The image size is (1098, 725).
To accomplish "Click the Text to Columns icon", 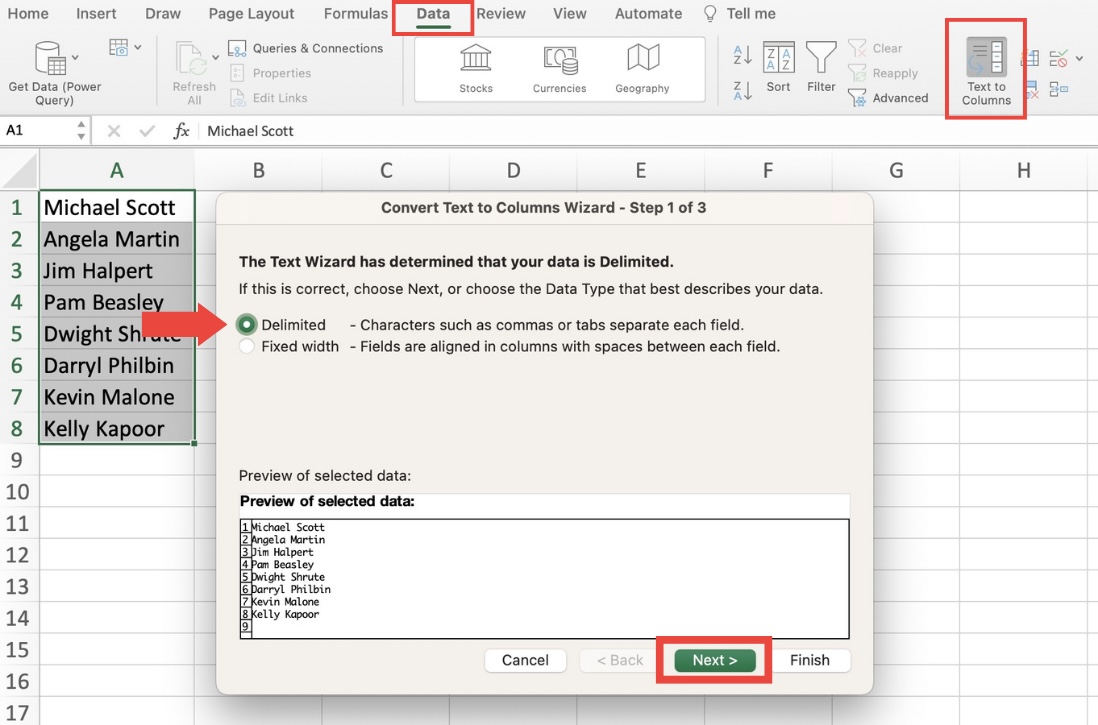I will pos(986,57).
